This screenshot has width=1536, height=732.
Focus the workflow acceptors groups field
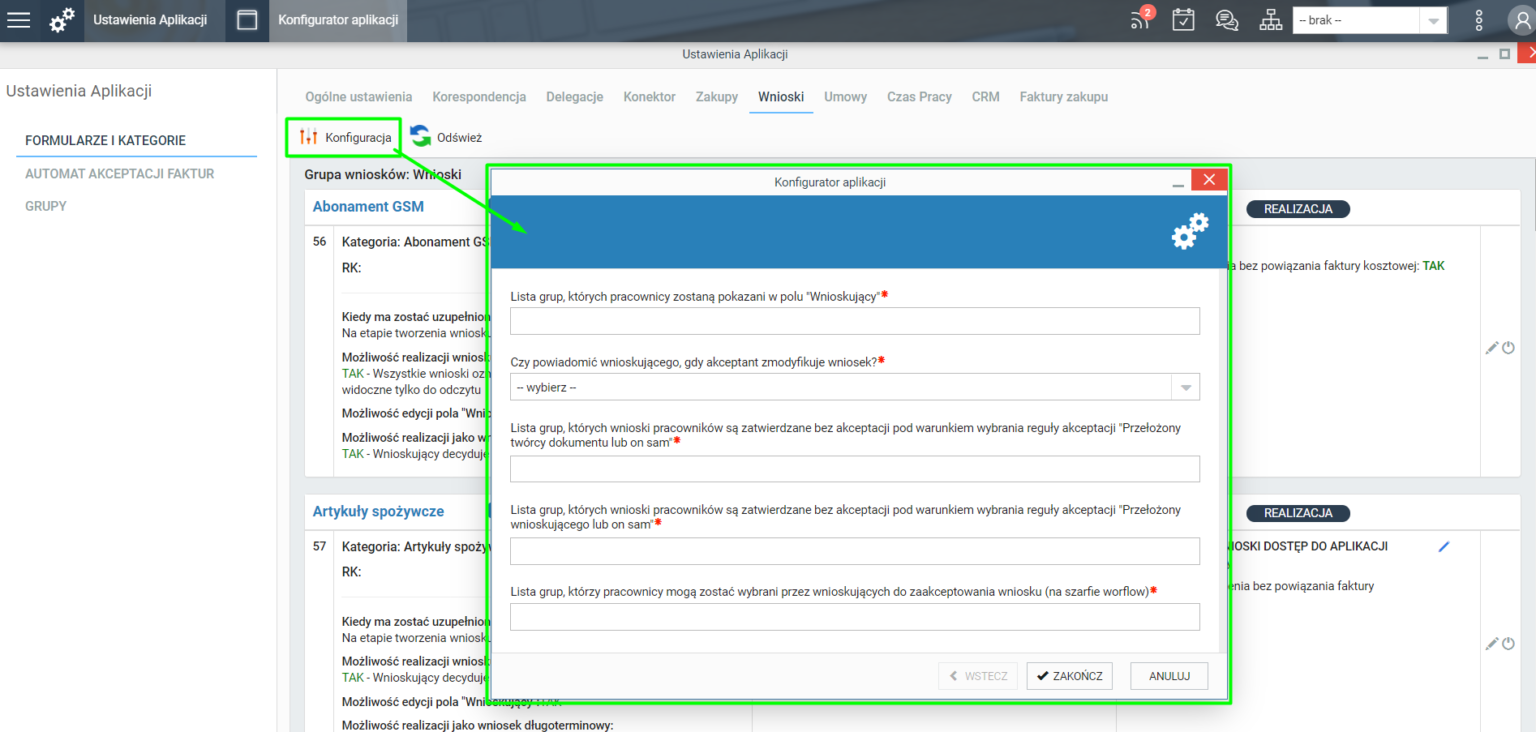(x=855, y=617)
